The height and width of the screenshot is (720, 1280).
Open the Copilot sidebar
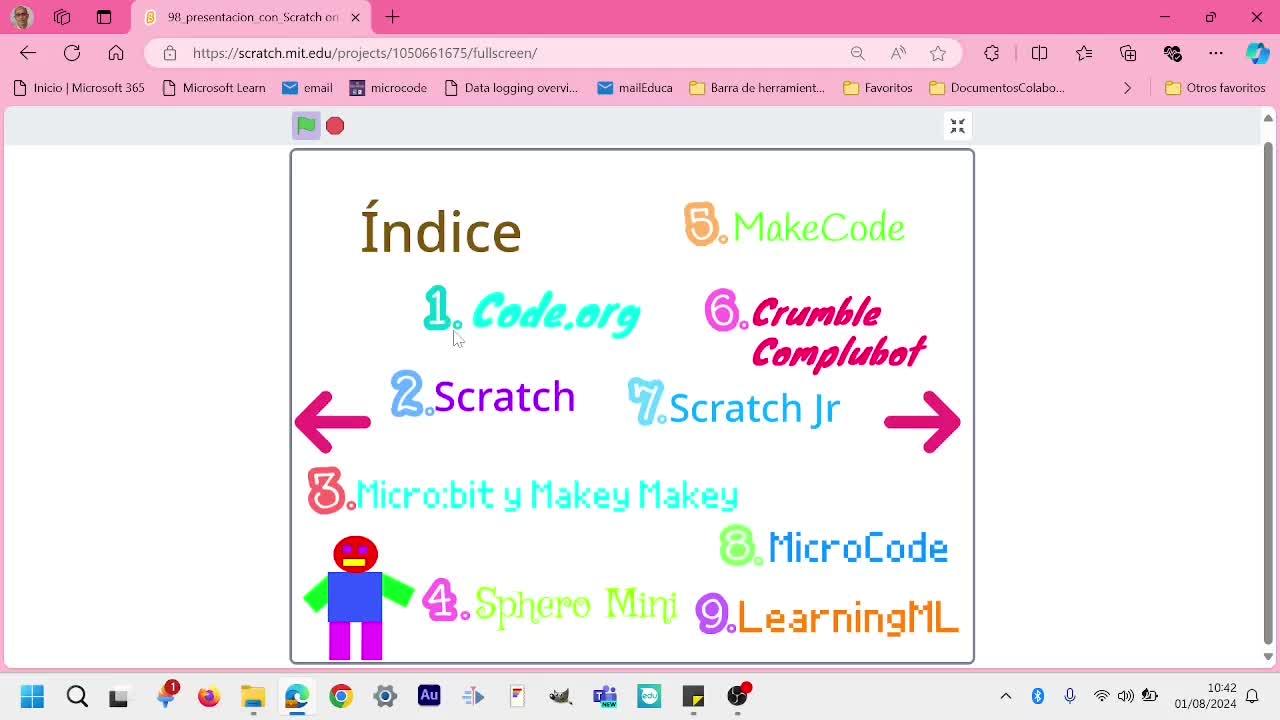coord(1258,53)
